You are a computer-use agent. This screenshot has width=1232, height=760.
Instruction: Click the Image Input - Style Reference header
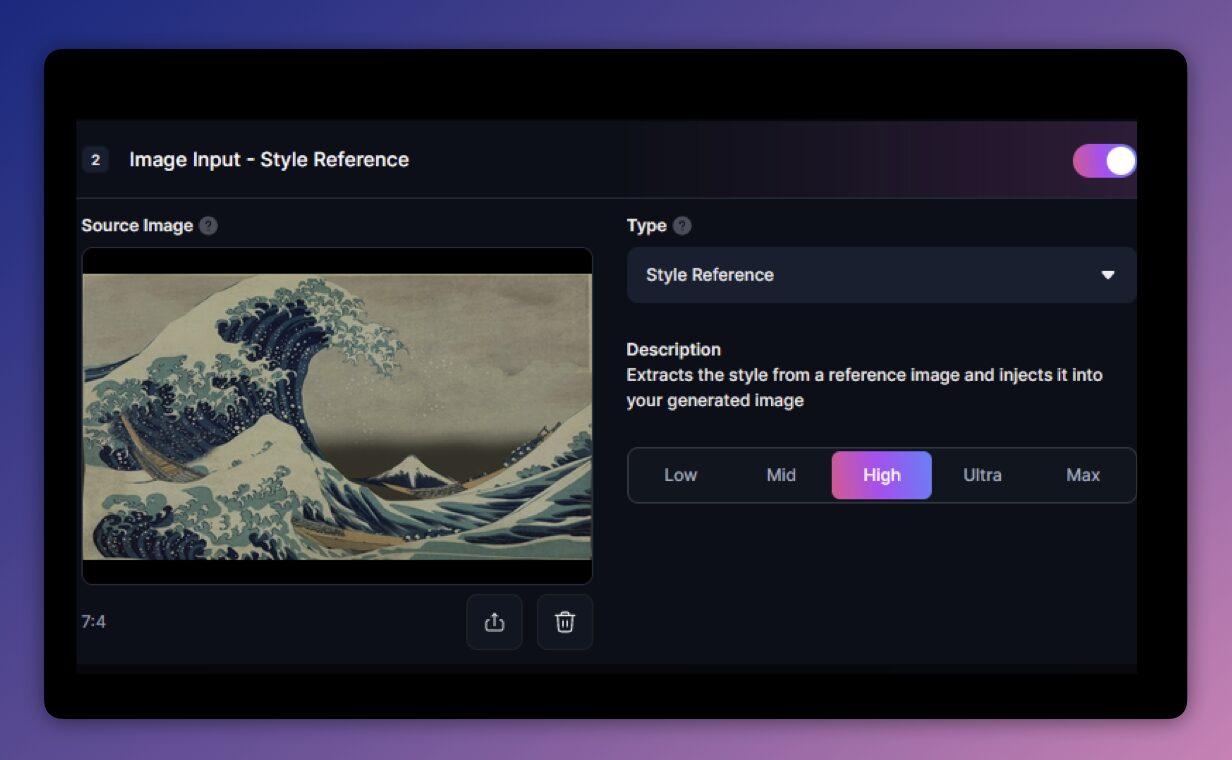tap(268, 159)
